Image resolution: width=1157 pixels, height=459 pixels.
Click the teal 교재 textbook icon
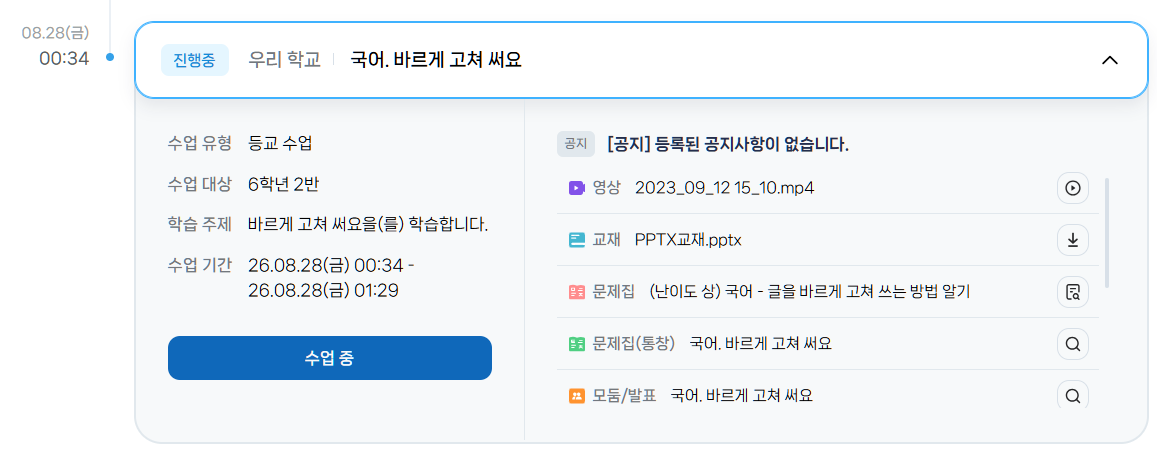(x=577, y=240)
